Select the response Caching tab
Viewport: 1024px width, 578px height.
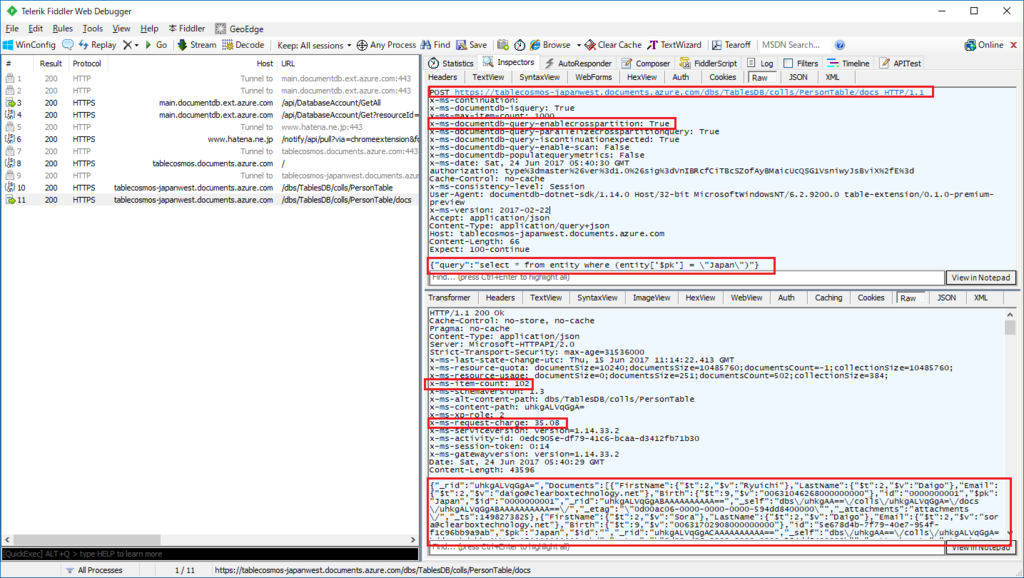(x=828, y=297)
